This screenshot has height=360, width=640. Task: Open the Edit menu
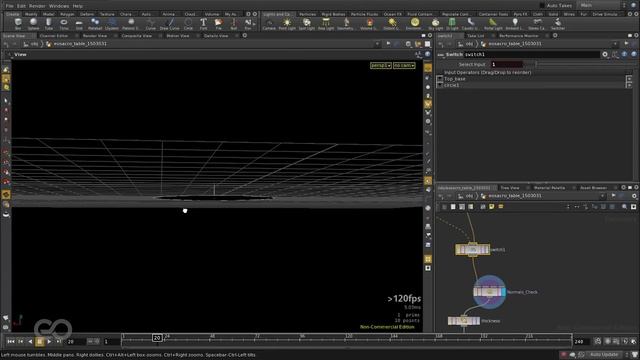coord(21,6)
